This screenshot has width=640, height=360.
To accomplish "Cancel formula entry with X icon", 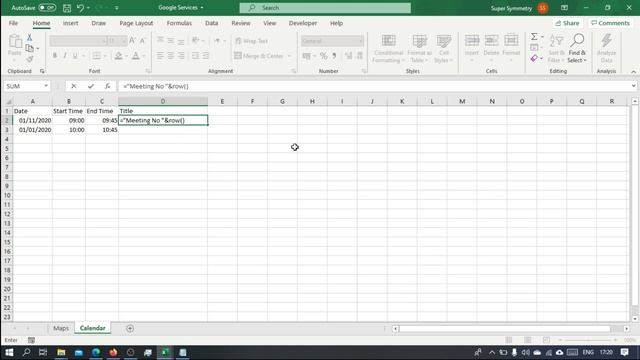I will coord(73,86).
